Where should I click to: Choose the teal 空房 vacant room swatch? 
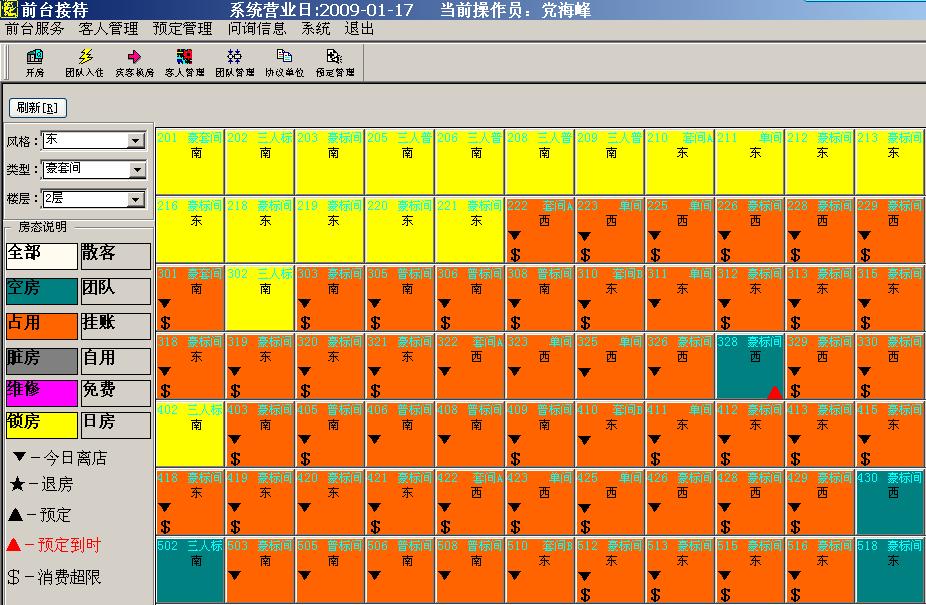pos(41,290)
